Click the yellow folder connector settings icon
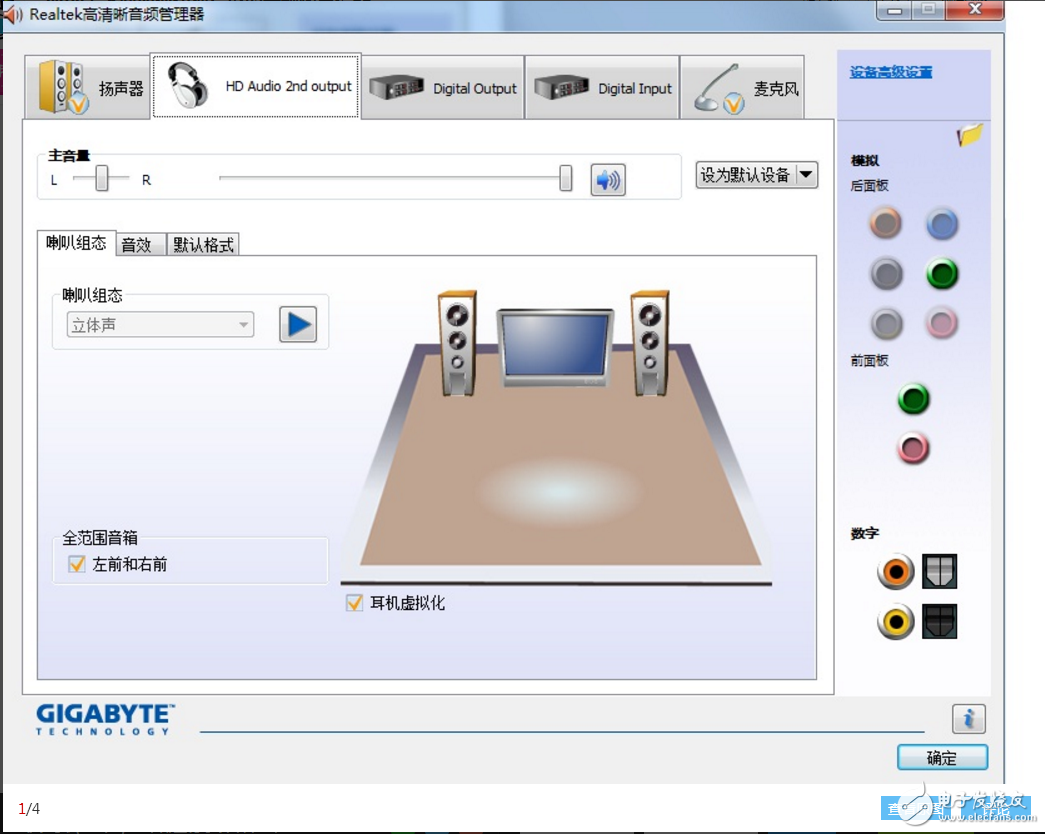The image size is (1045, 834). coord(969,135)
